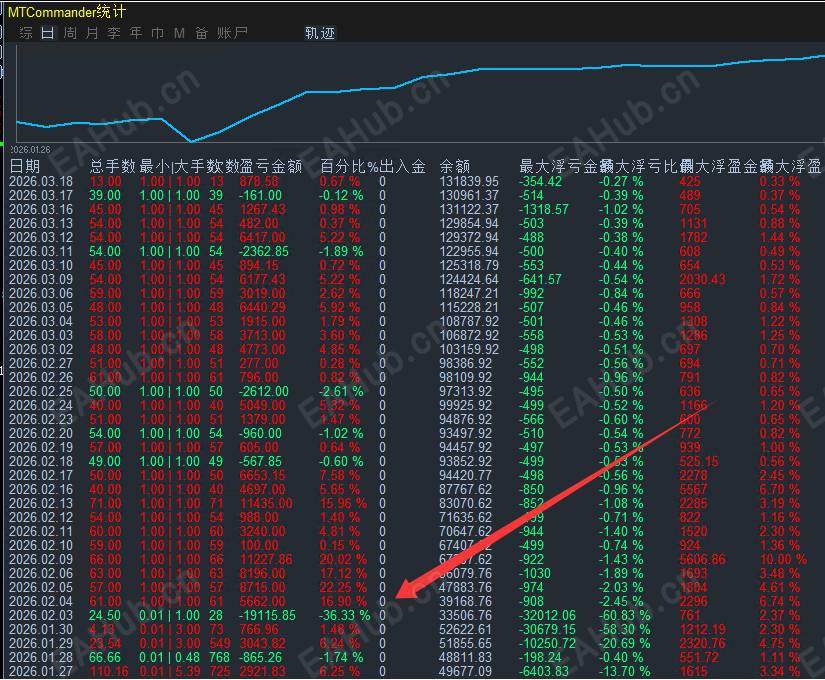This screenshot has height=680, width=825.
Task: Click the floating profit ratio 10.00 %
Action: click(783, 559)
